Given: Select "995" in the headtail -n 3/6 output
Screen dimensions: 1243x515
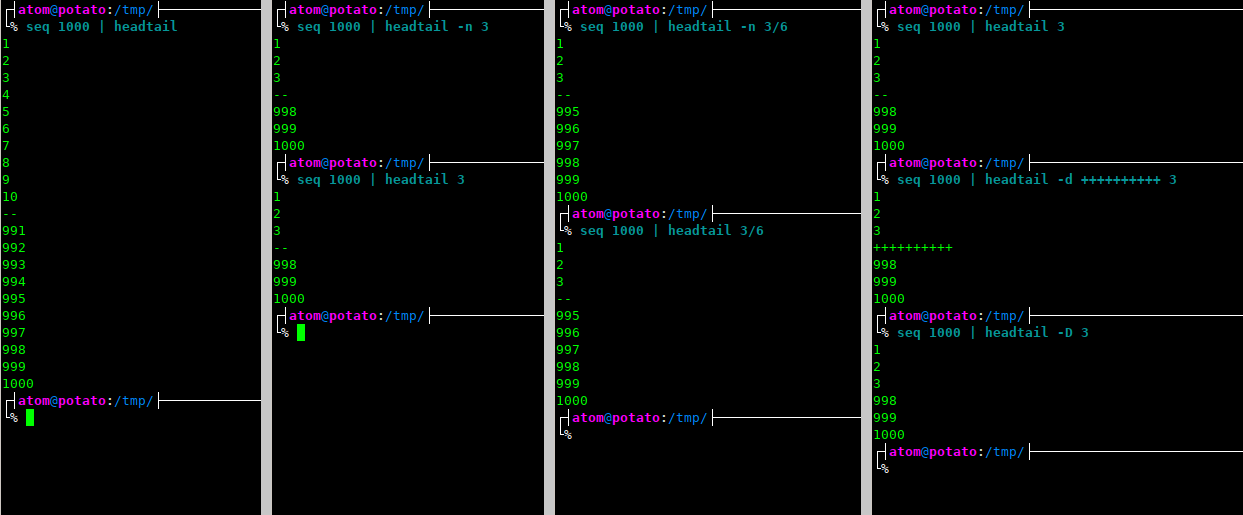Looking at the screenshot, I should [x=568, y=112].
